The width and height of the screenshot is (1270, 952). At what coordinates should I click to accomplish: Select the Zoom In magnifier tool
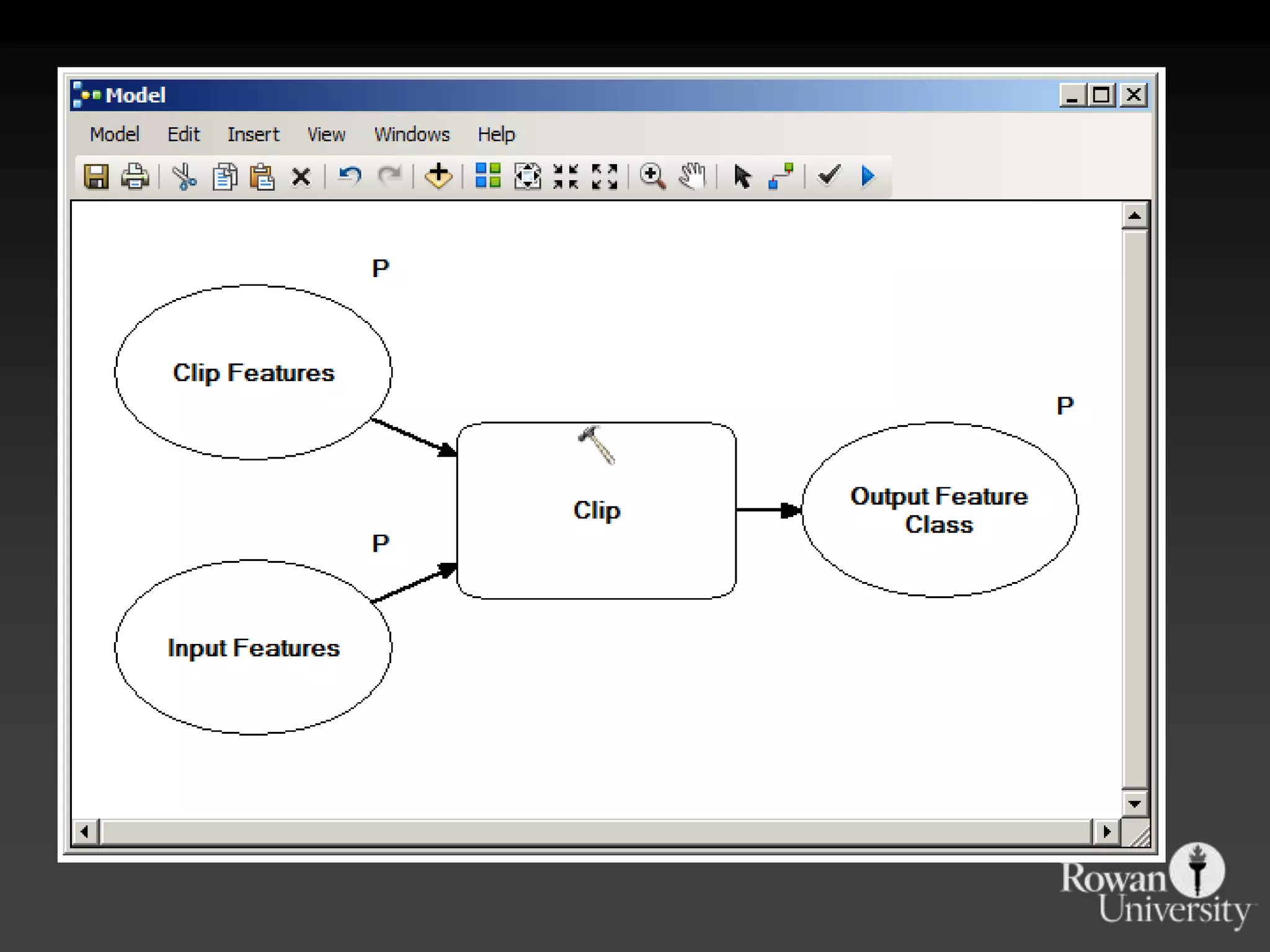tap(652, 176)
